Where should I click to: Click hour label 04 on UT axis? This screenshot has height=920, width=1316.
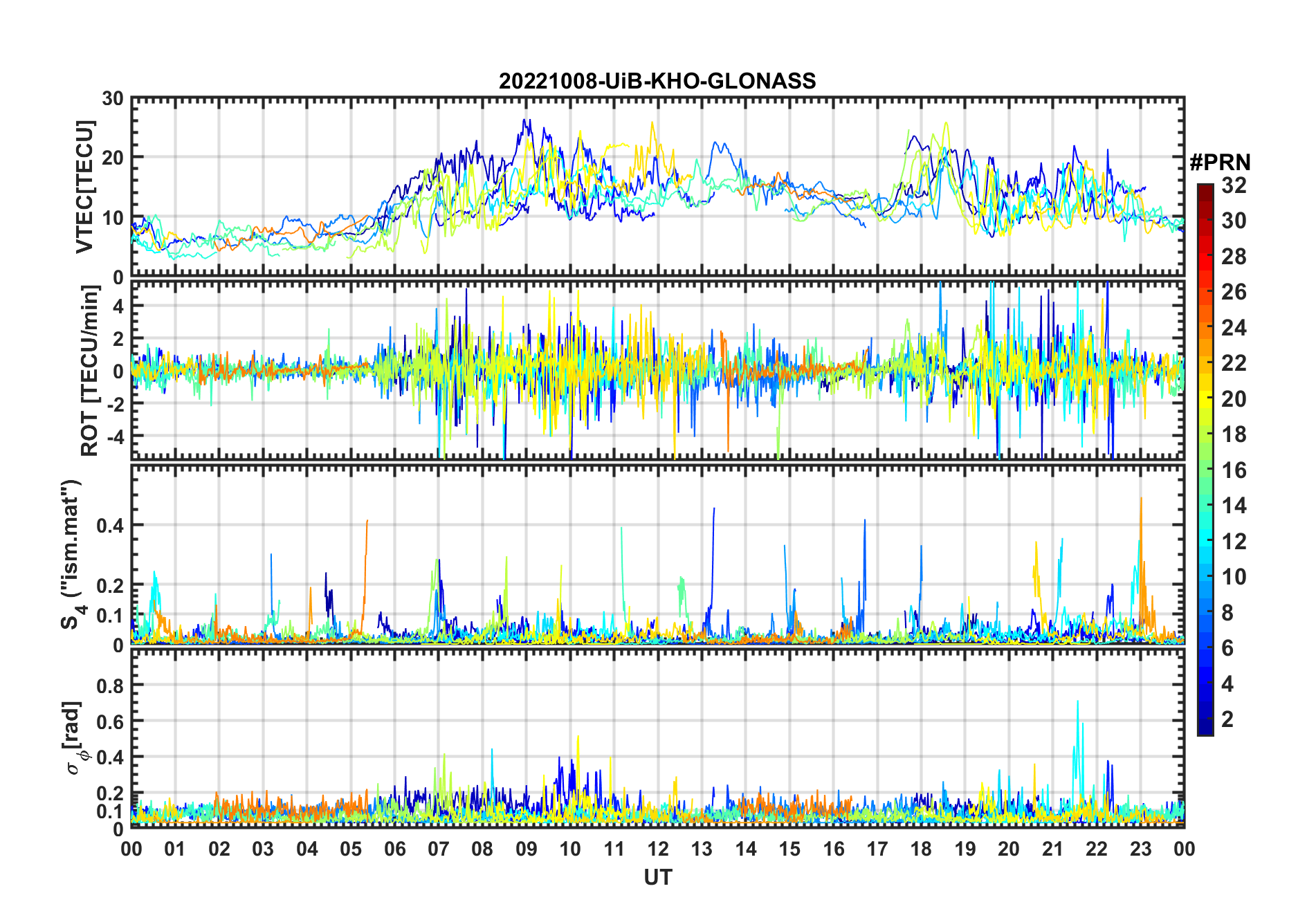[x=307, y=849]
